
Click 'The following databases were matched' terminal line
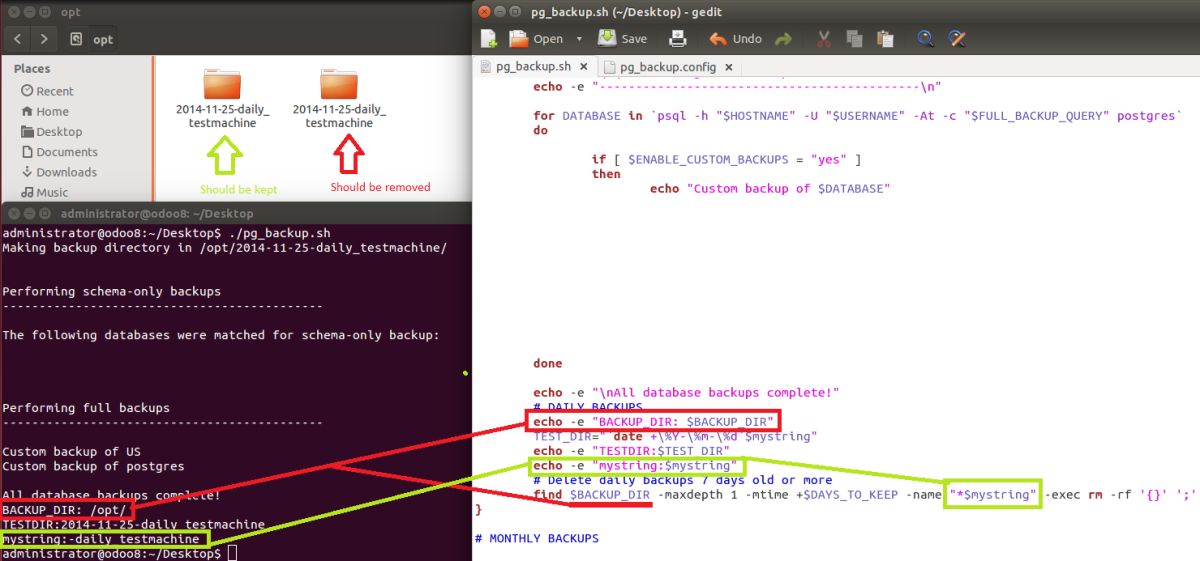(220, 335)
